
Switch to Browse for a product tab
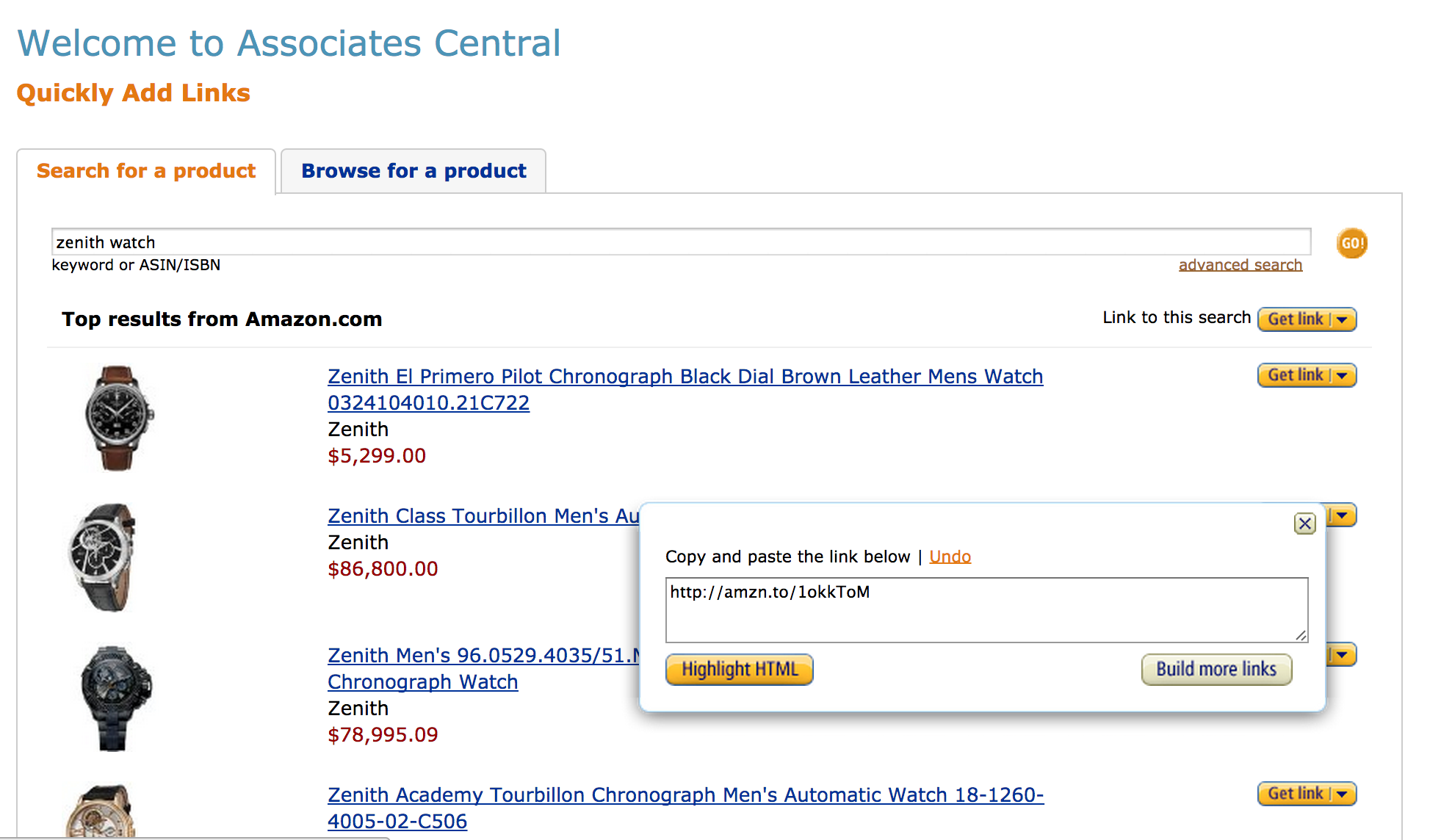(x=413, y=171)
